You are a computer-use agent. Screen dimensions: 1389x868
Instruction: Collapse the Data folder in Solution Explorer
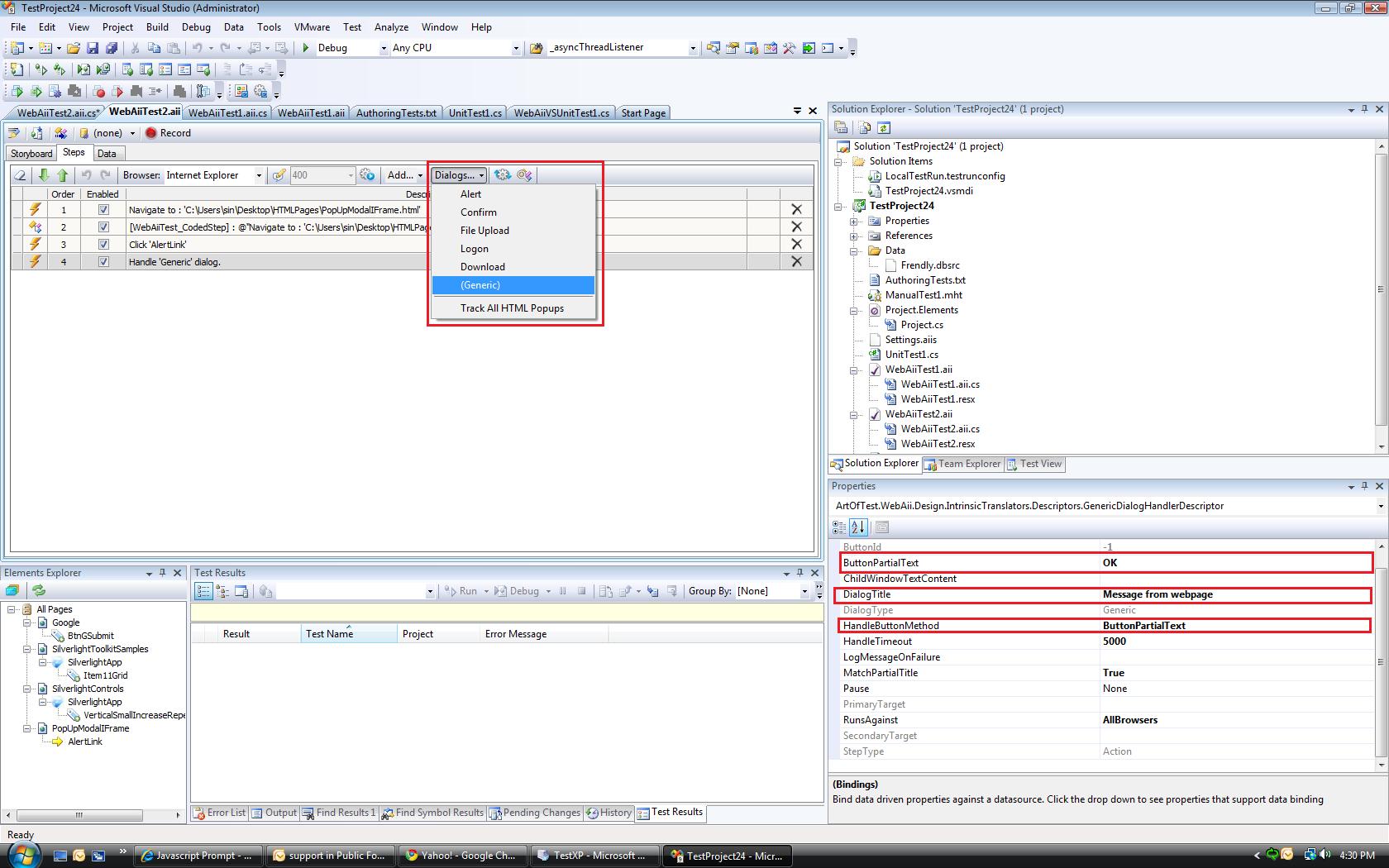pos(854,250)
